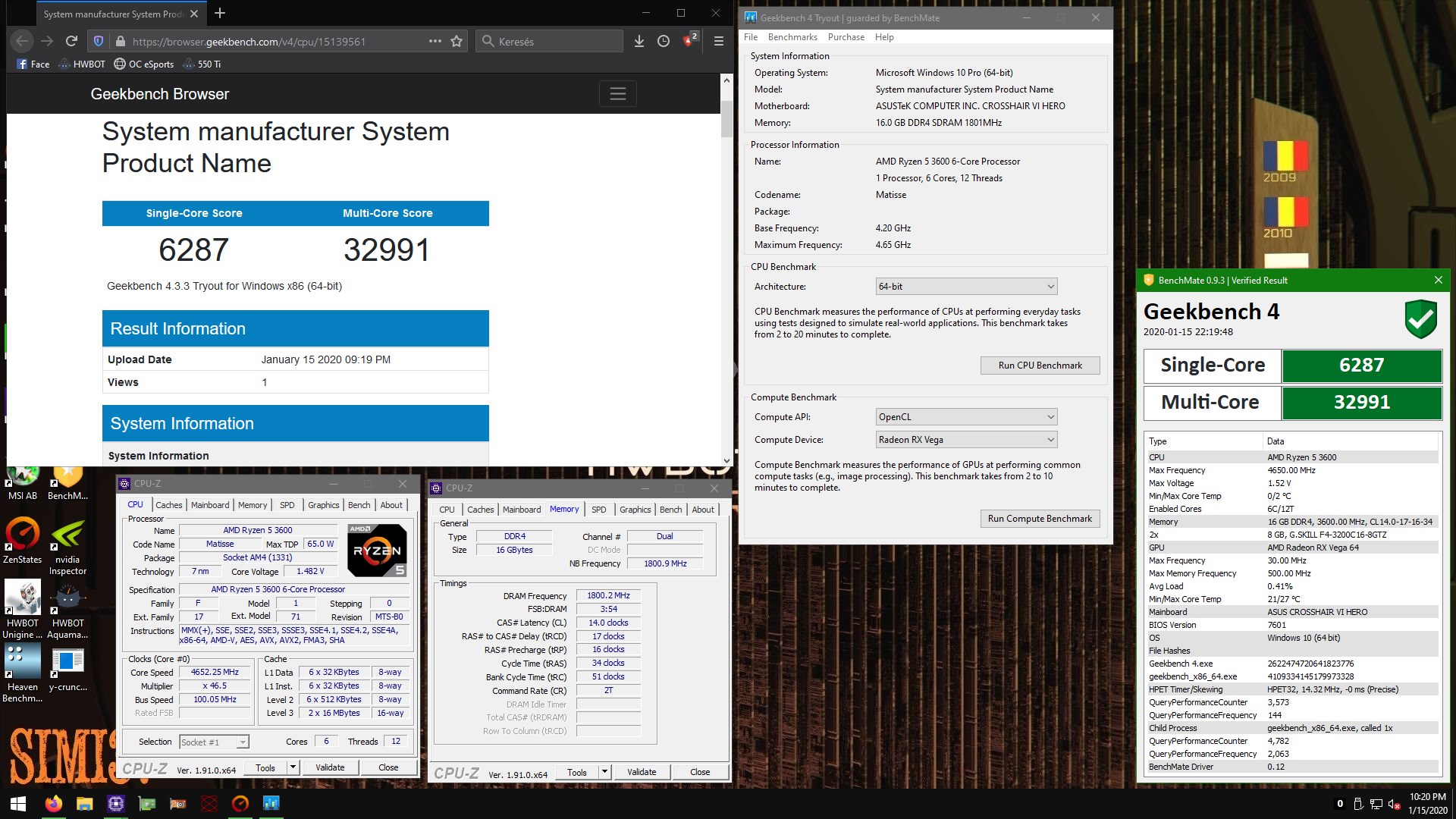
Task: Open HWBOT Aquamark desktop shortcut icon
Action: click(x=67, y=610)
